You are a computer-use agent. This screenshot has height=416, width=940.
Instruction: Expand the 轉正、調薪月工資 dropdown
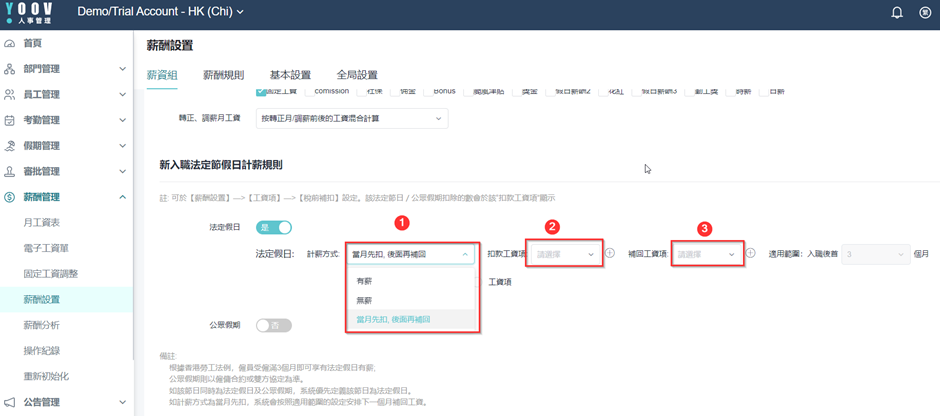[x=351, y=119]
